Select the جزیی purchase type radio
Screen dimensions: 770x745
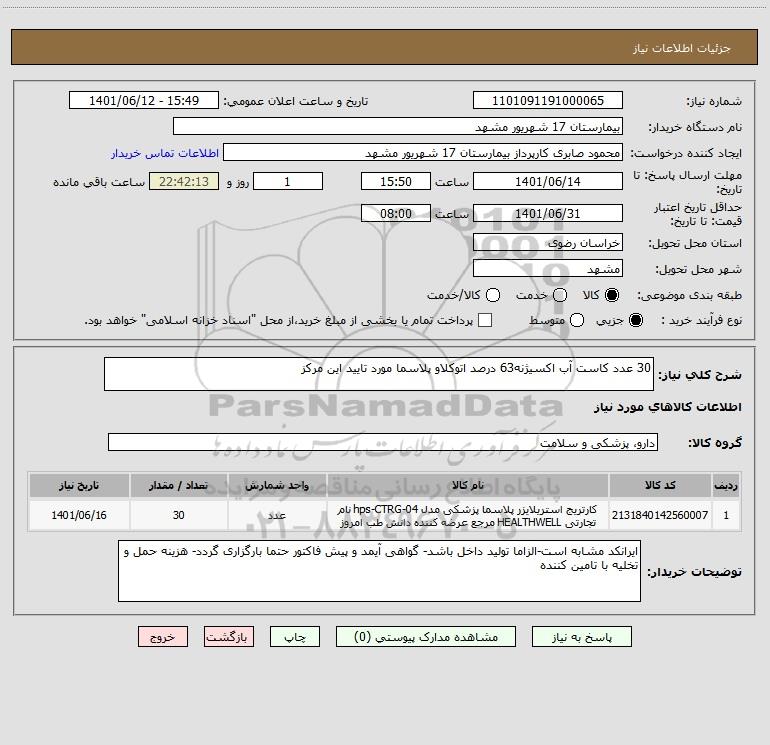(x=635, y=320)
